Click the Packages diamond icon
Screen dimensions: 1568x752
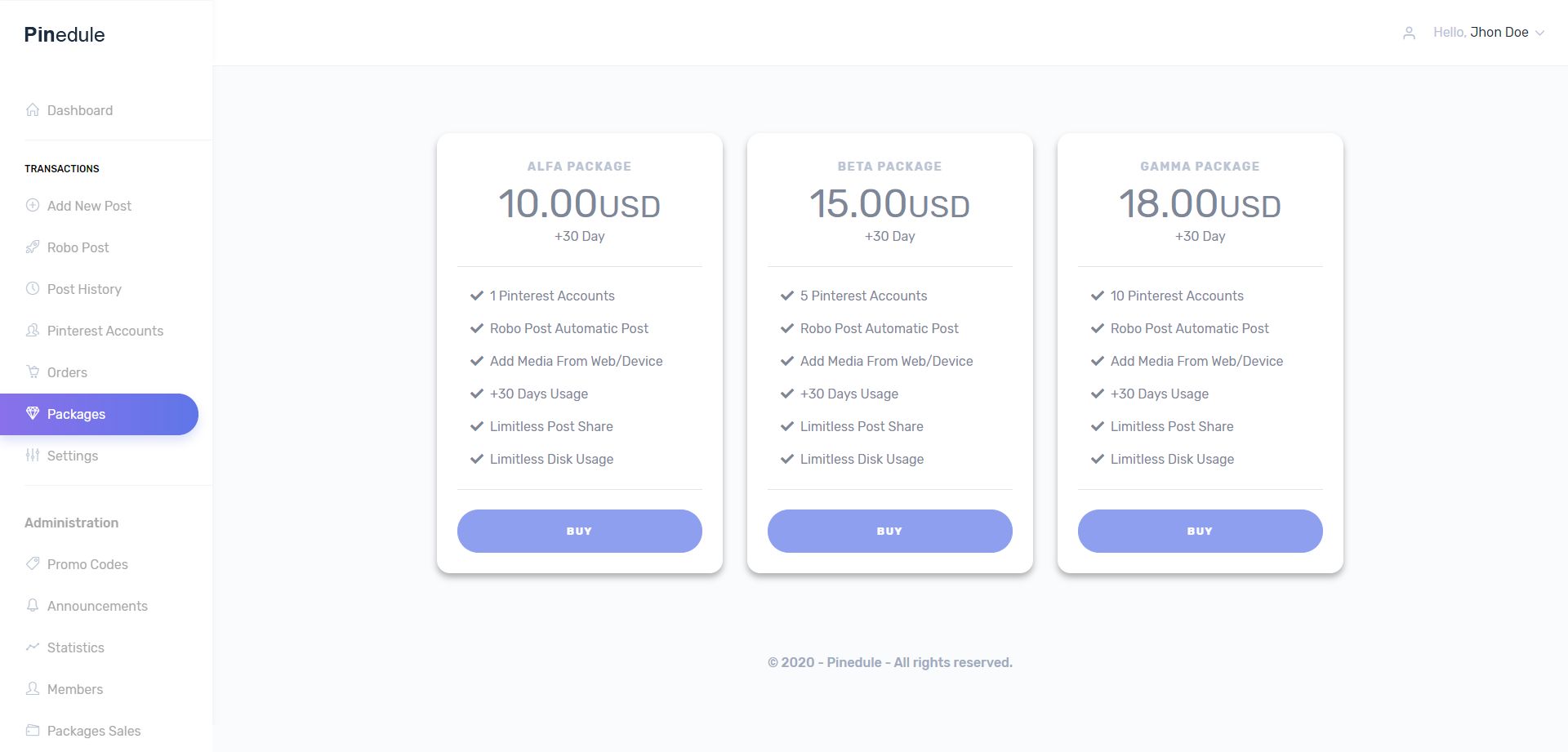pyautogui.click(x=33, y=413)
